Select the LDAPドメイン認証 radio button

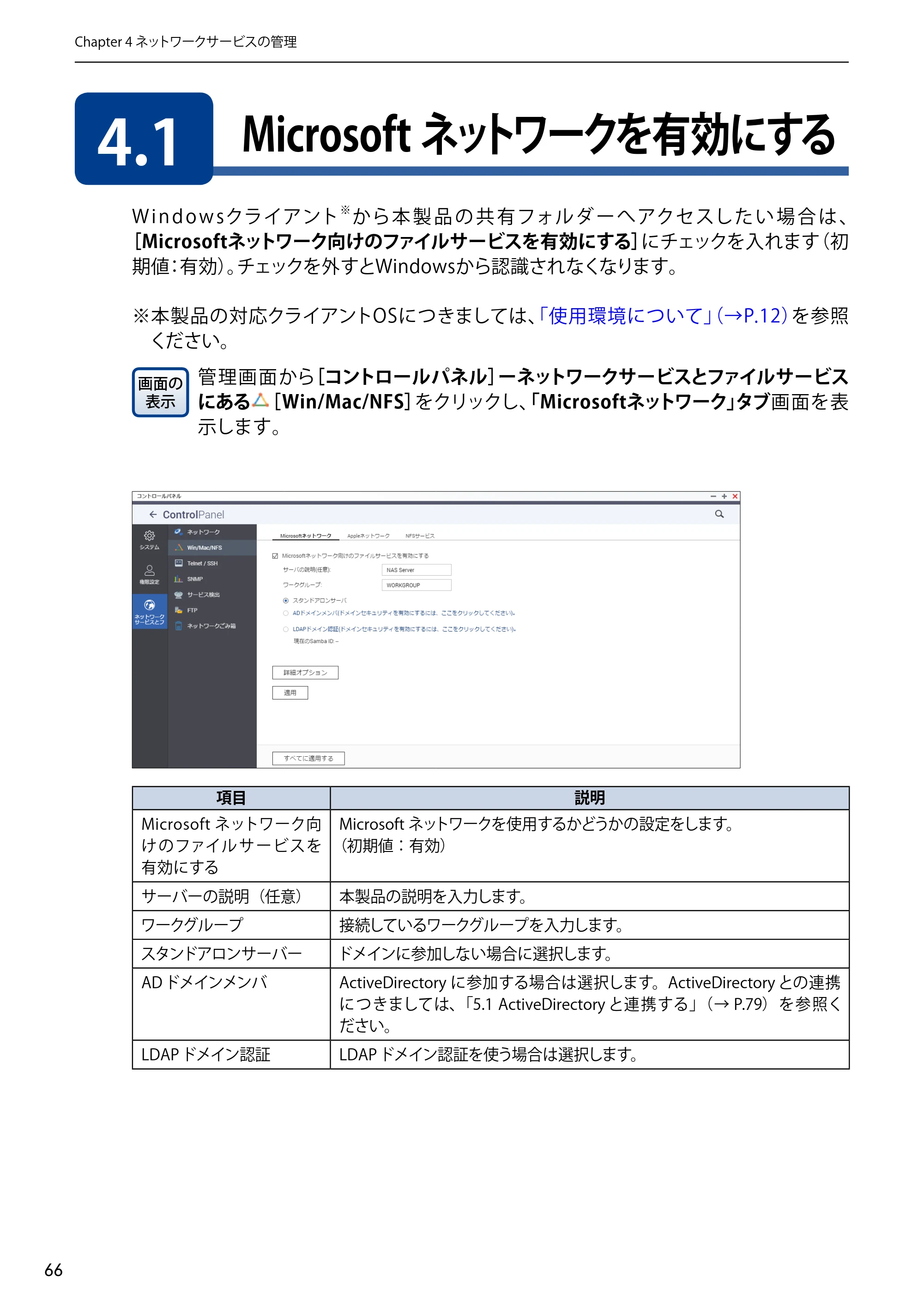pos(286,629)
